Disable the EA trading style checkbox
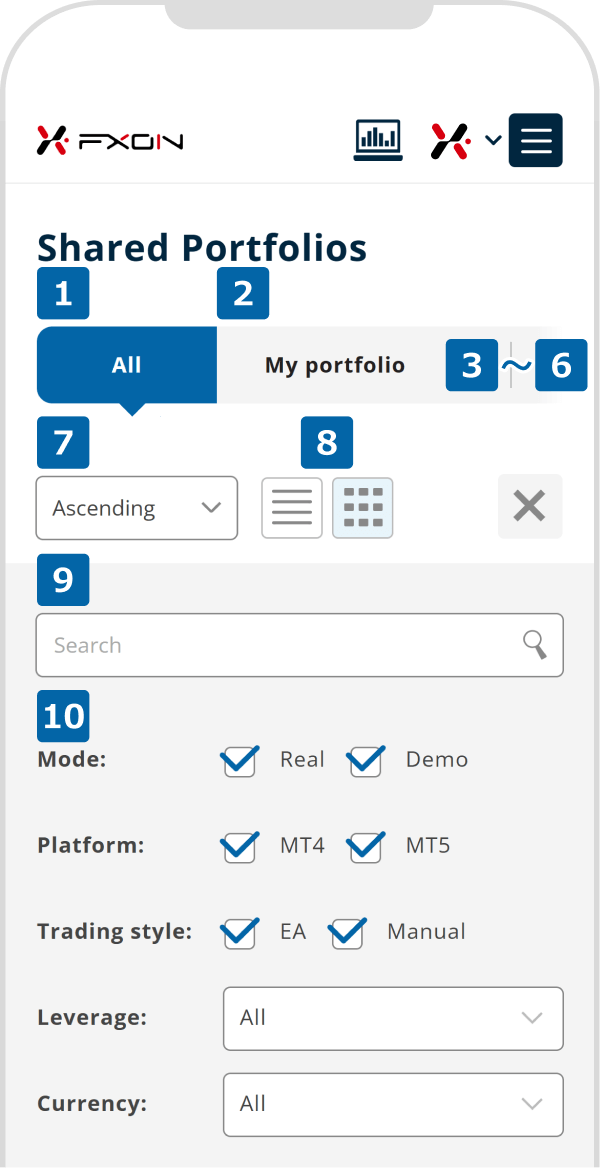This screenshot has height=1168, width=600. 239,933
